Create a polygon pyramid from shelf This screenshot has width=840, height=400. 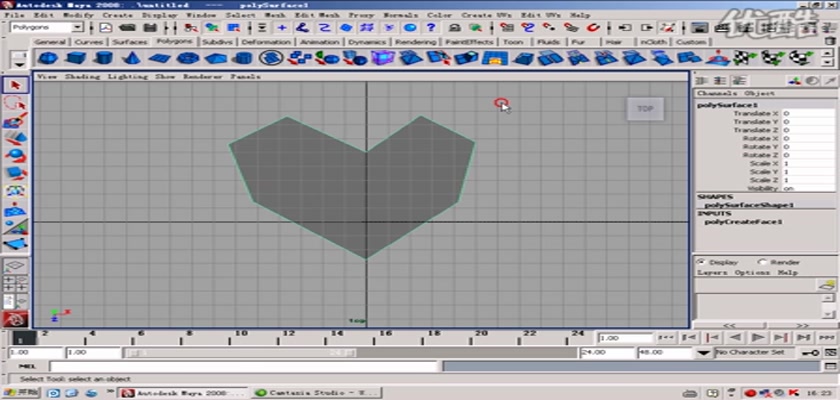pos(215,57)
